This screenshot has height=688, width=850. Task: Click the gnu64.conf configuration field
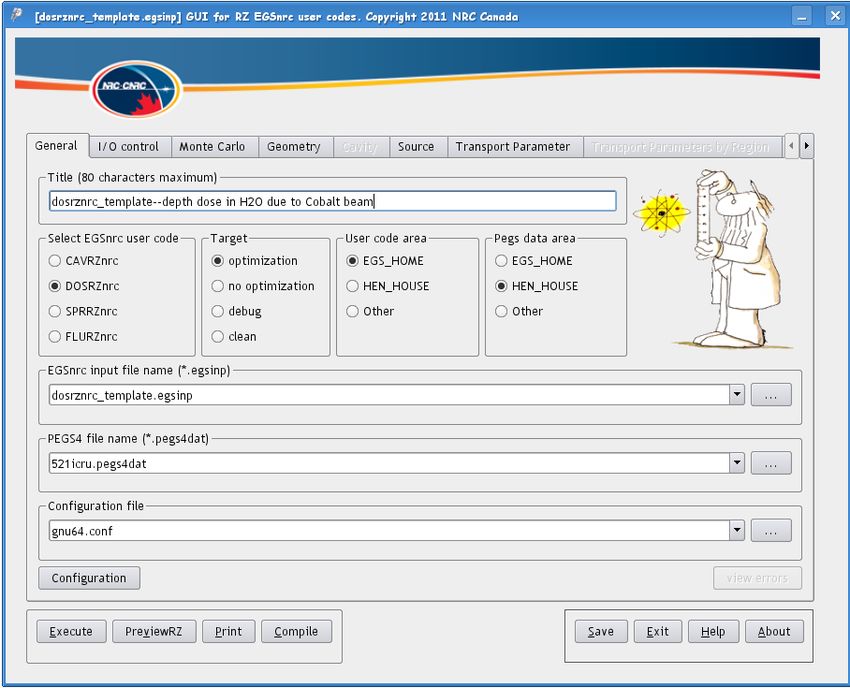click(x=389, y=530)
